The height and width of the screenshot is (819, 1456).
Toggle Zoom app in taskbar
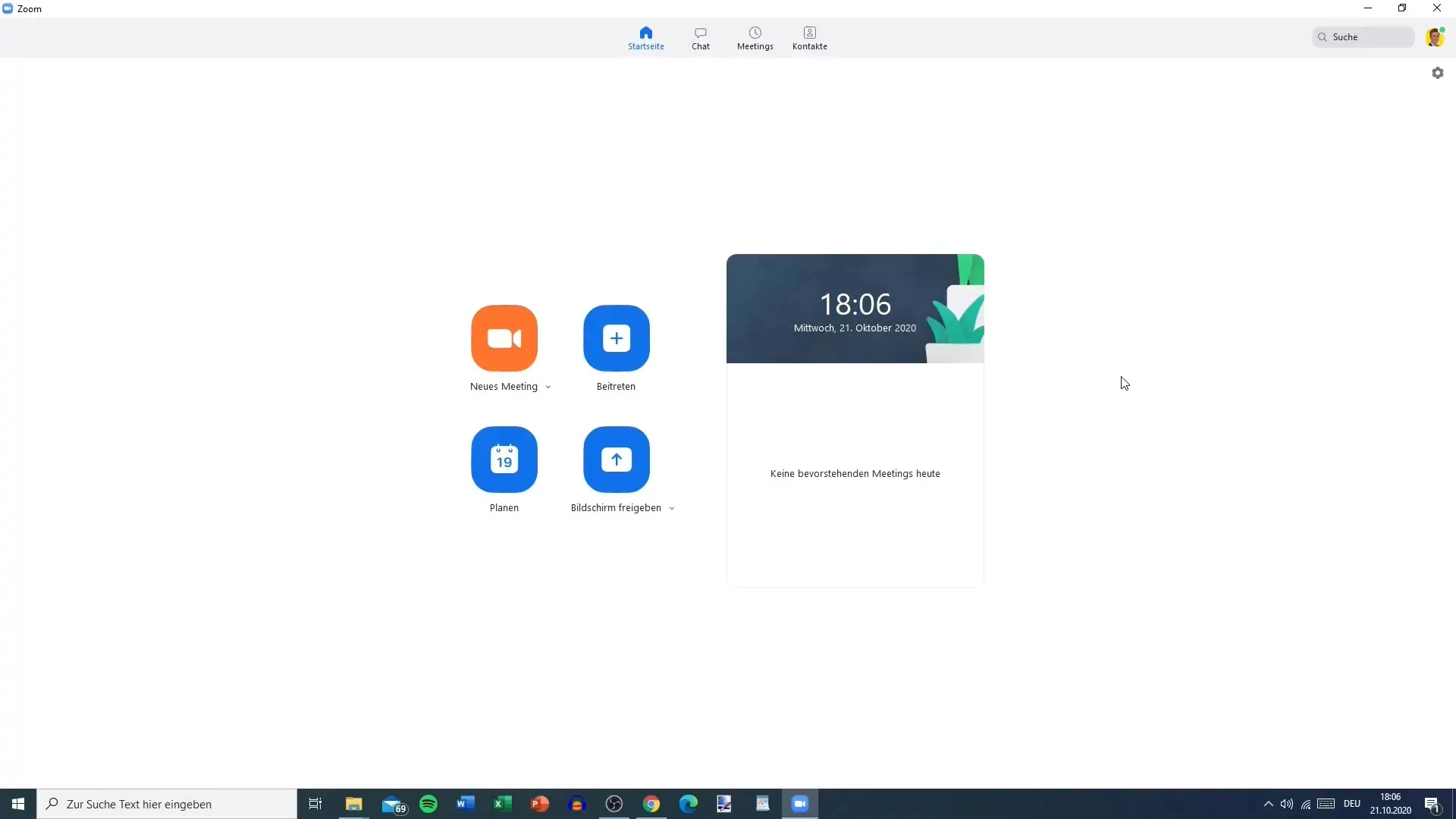click(800, 803)
